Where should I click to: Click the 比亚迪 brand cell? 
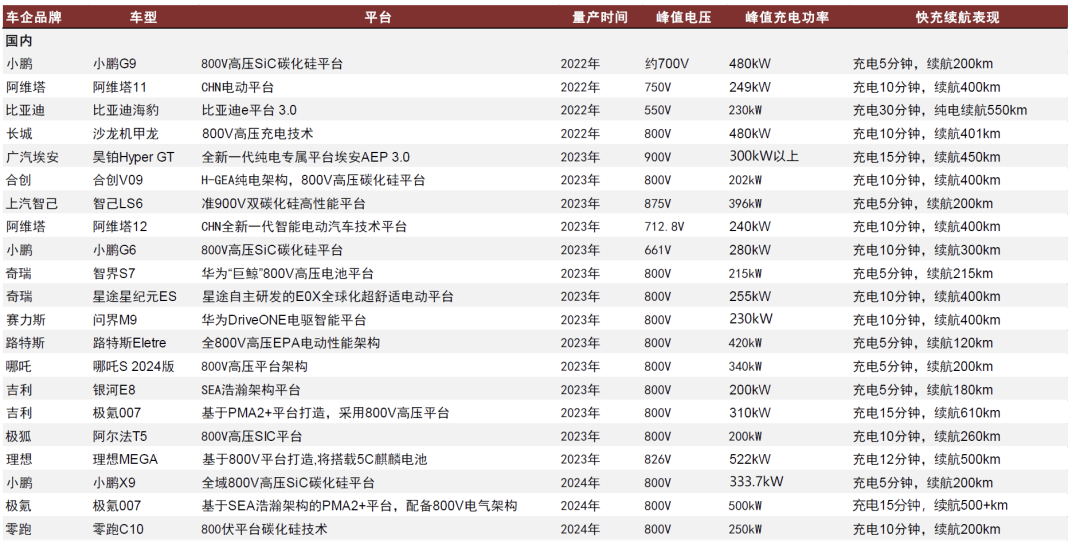pos(26,110)
